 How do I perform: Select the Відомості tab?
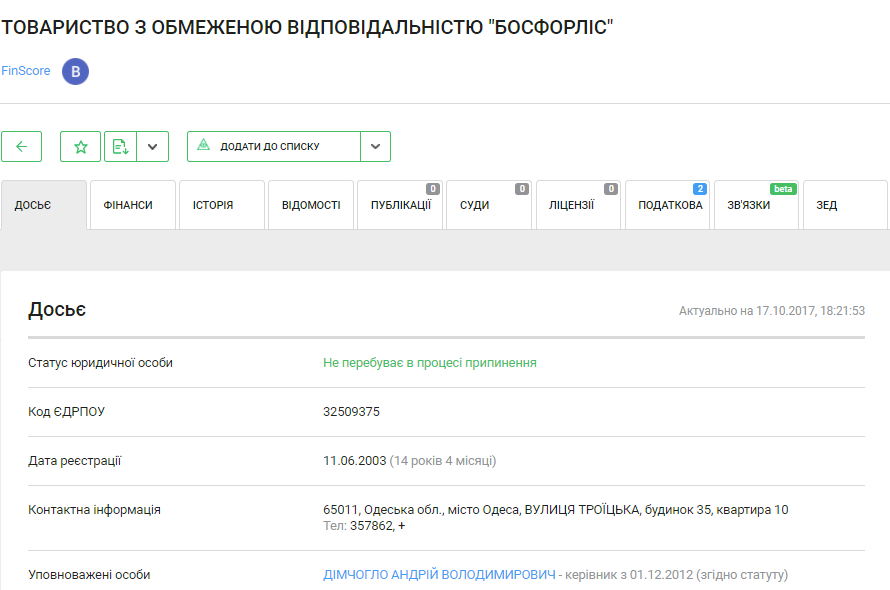pyautogui.click(x=311, y=205)
